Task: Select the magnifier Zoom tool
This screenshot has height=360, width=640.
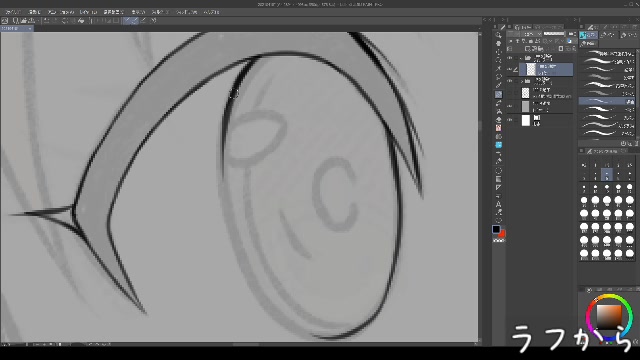Action: pyautogui.click(x=498, y=35)
